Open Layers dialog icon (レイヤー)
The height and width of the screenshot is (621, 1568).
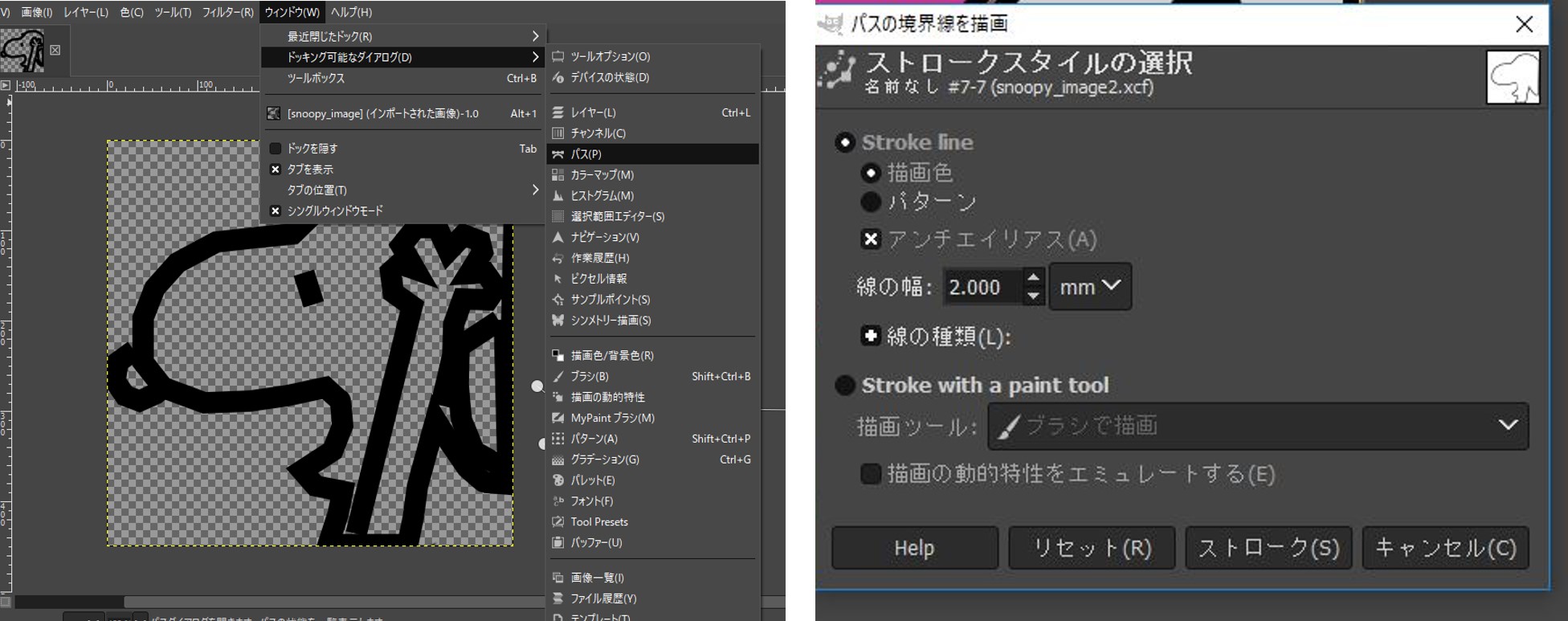pos(558,113)
